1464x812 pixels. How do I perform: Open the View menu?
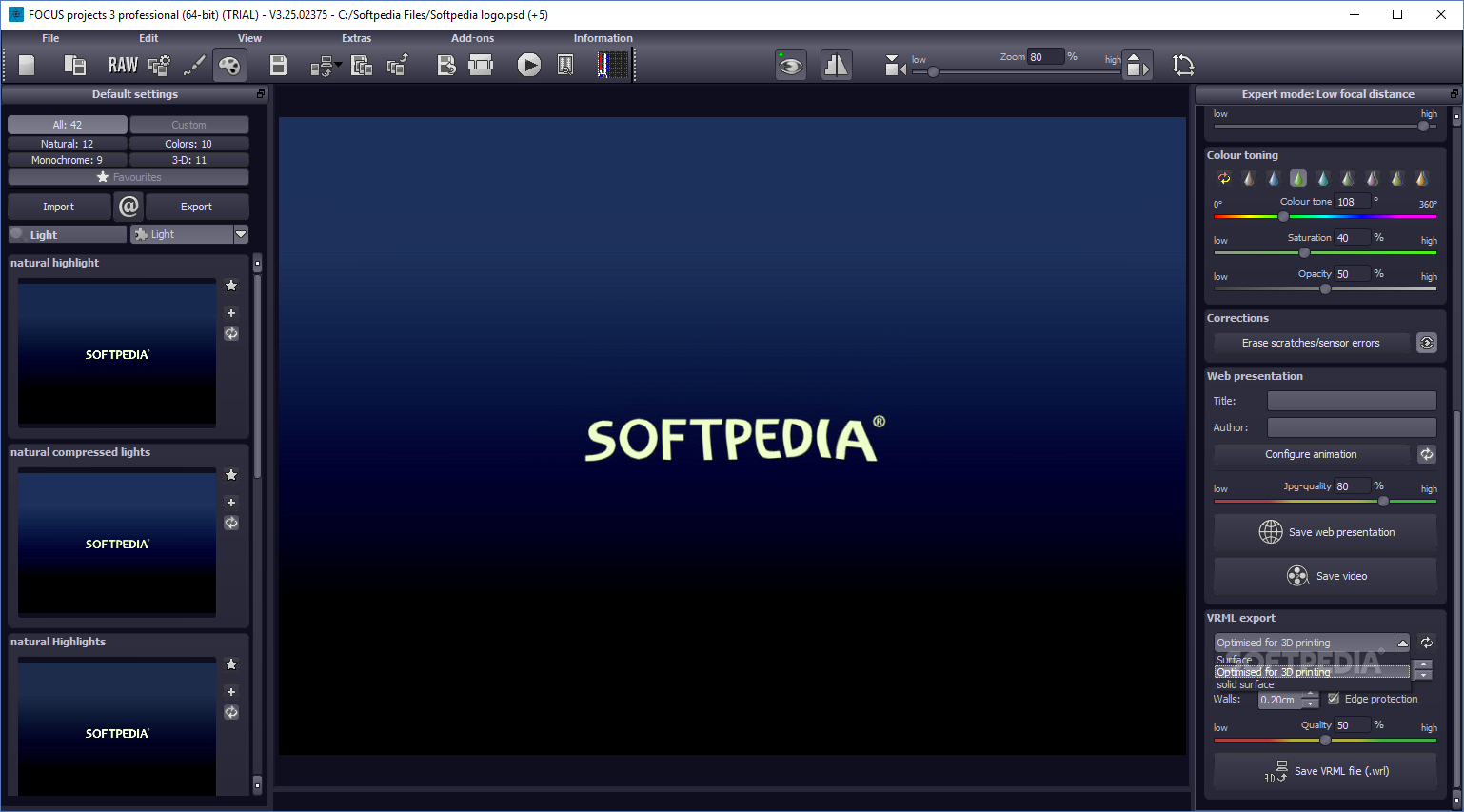coord(249,38)
